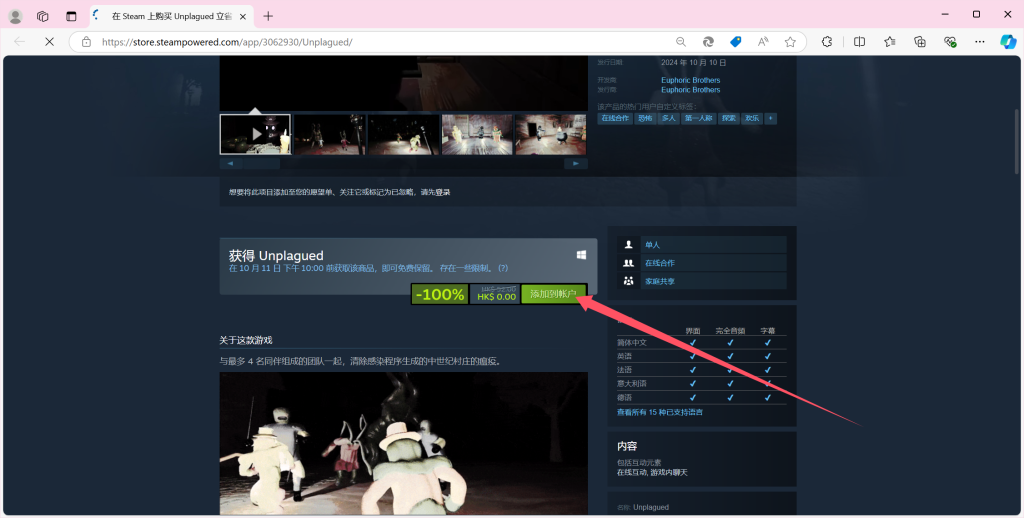This screenshot has width=1024, height=518.
Task: Click the 关于这款游戏 section heading
Action: [246, 340]
